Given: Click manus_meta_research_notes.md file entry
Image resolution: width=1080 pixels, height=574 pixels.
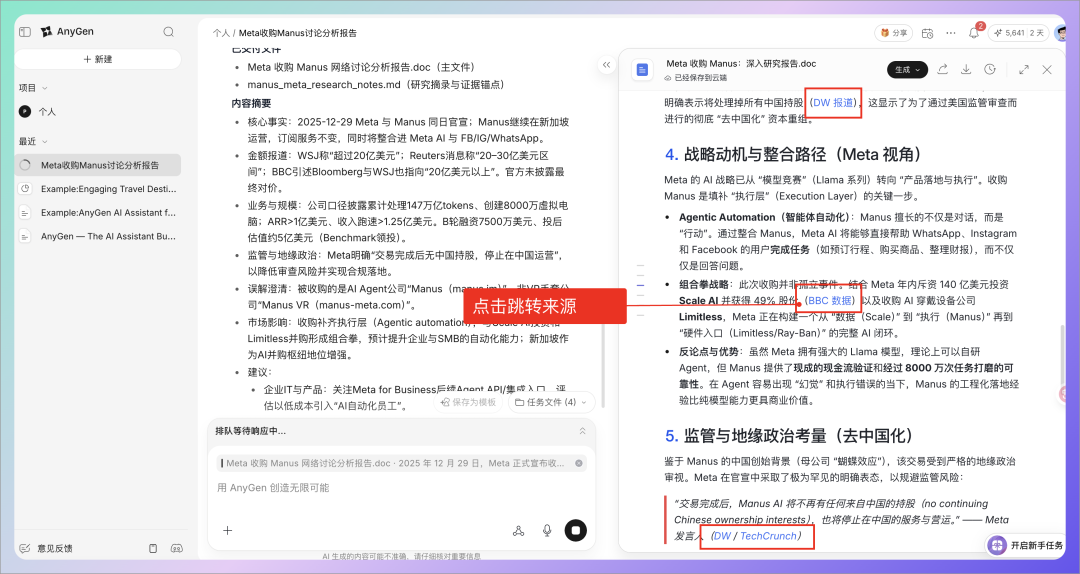Looking at the screenshot, I should [376, 84].
